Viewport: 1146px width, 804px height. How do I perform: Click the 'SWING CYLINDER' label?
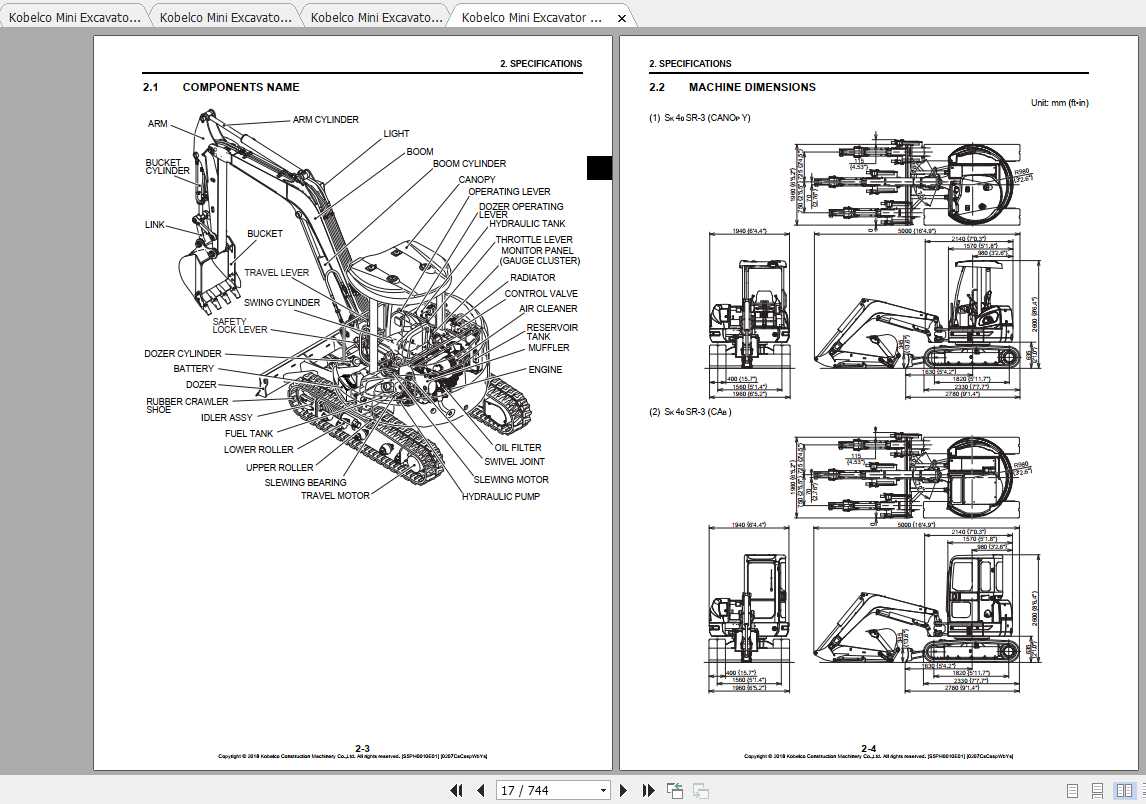click(281, 303)
